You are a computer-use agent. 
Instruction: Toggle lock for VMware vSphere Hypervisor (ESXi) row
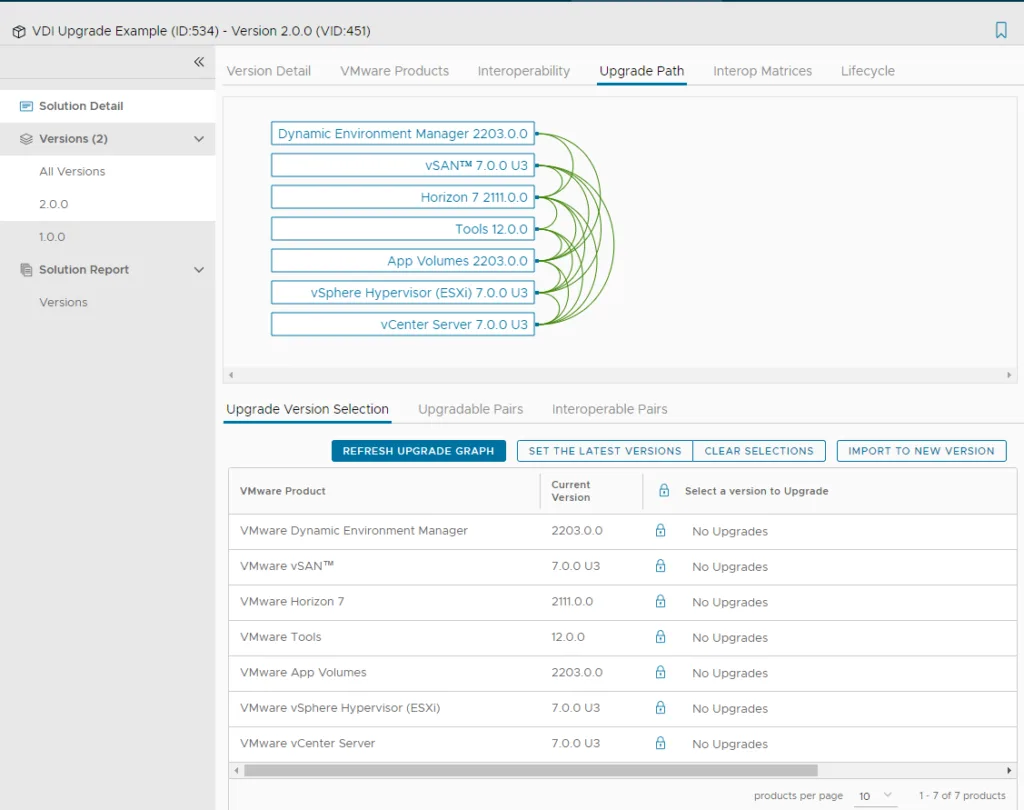660,707
